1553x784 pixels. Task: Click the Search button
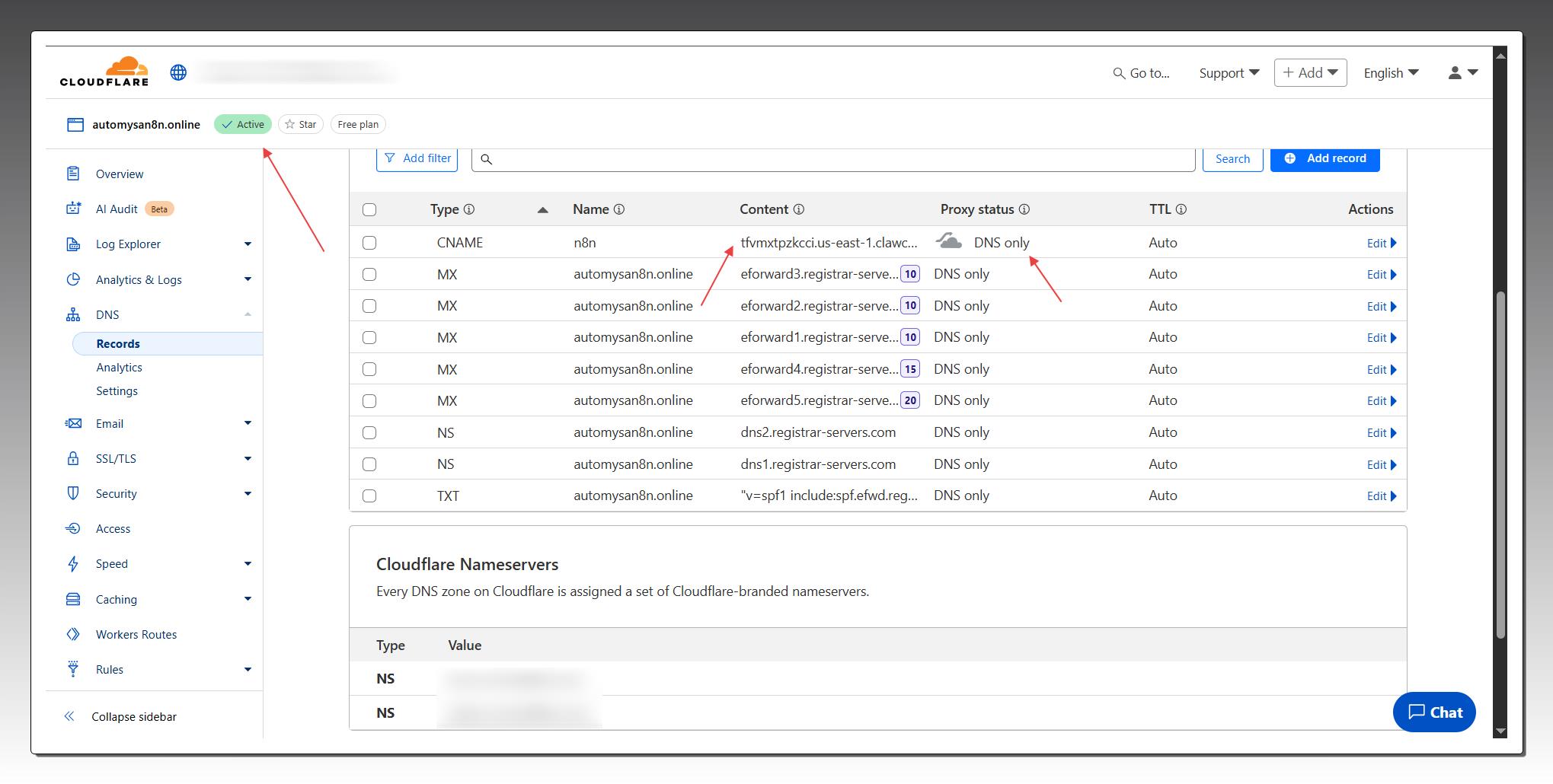click(1232, 158)
